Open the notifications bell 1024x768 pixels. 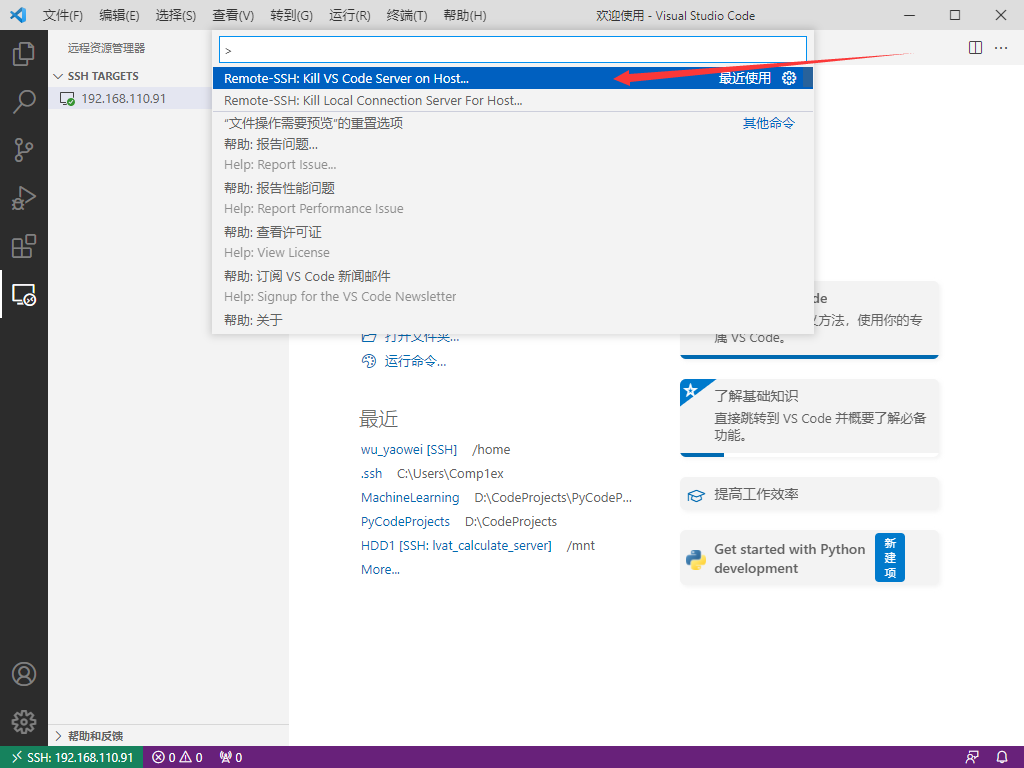click(1002, 757)
